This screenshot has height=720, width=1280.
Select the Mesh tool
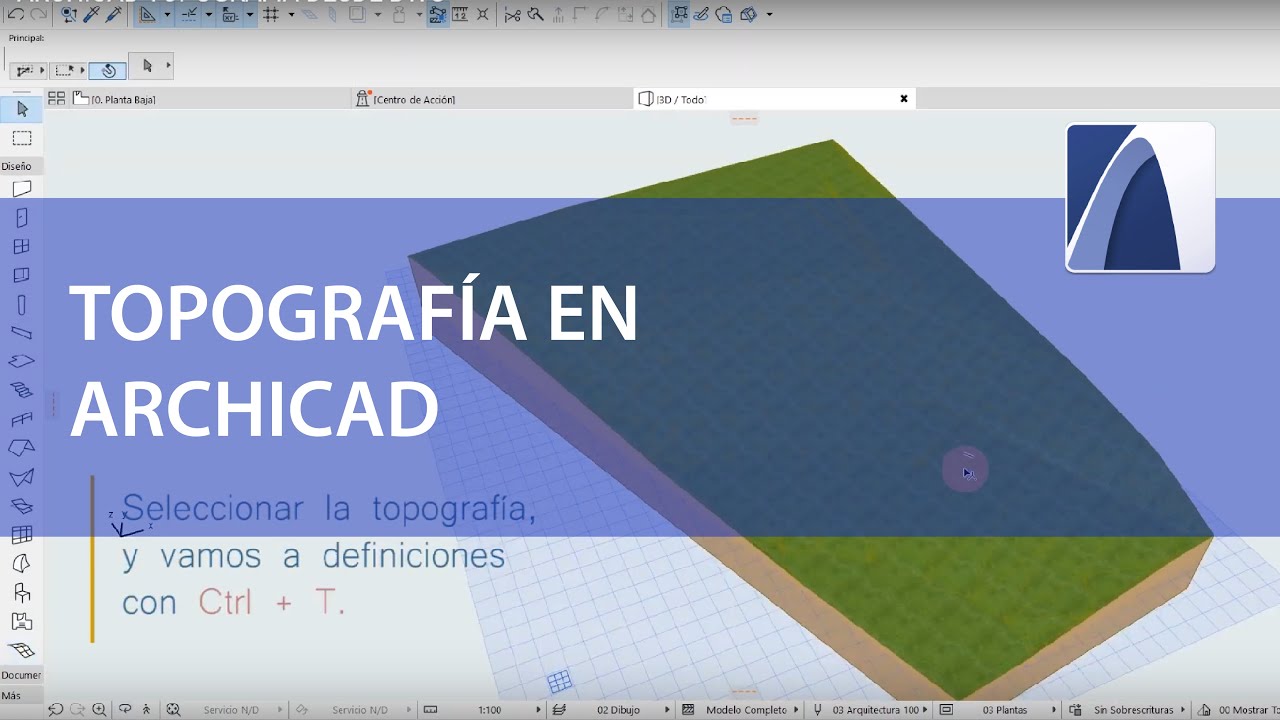point(22,651)
